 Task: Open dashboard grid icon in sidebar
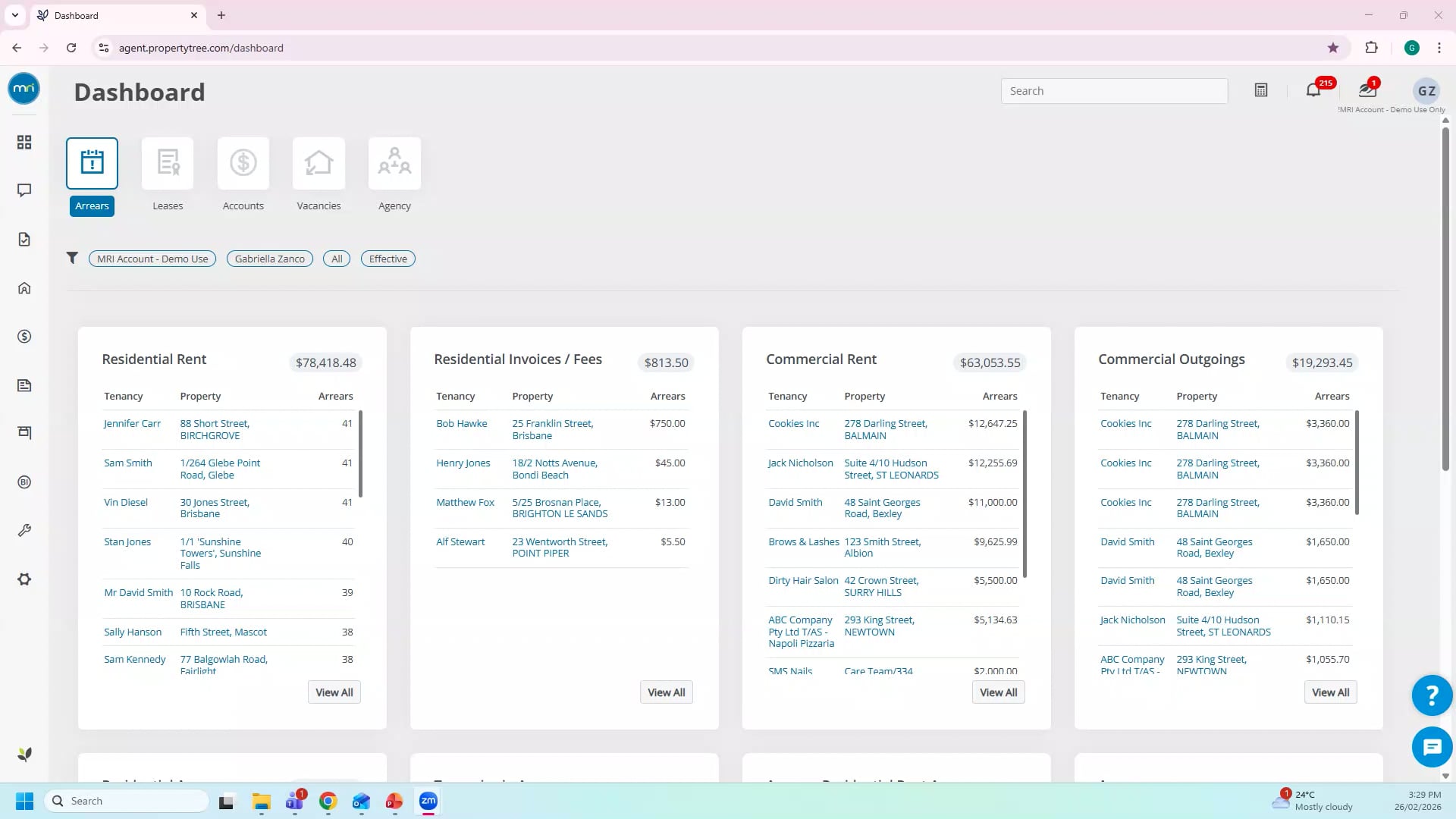[x=24, y=143]
